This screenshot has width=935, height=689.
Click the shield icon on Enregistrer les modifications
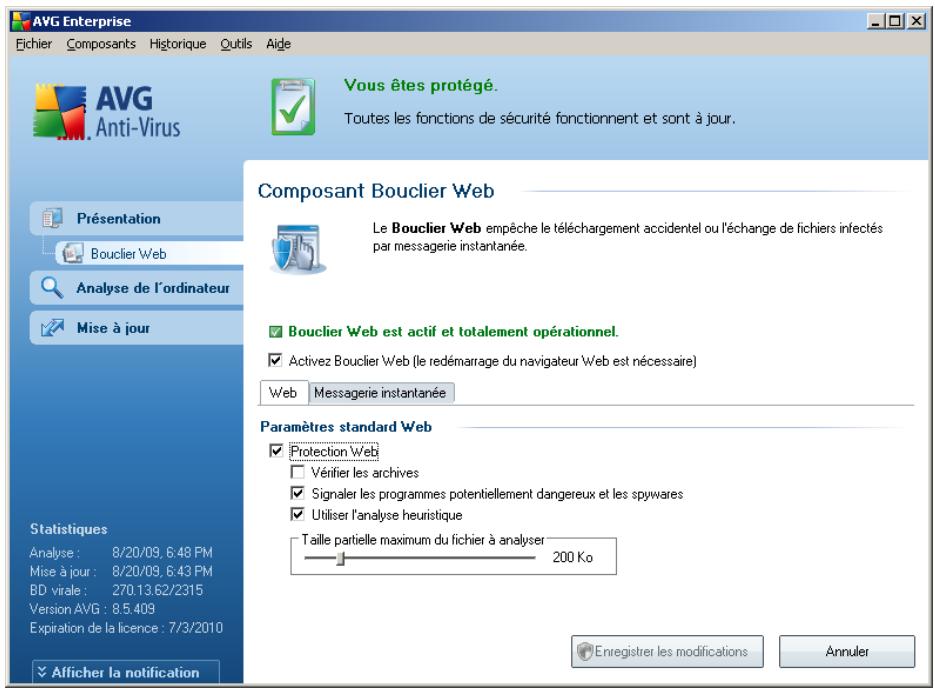pos(585,651)
